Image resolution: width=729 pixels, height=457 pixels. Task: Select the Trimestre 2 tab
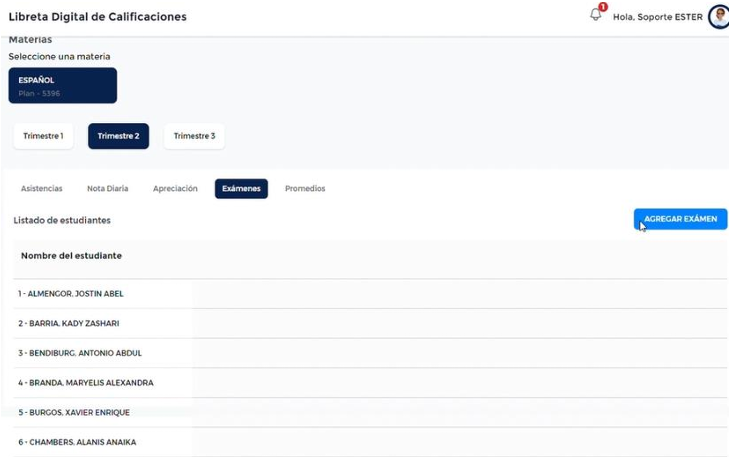[118, 136]
